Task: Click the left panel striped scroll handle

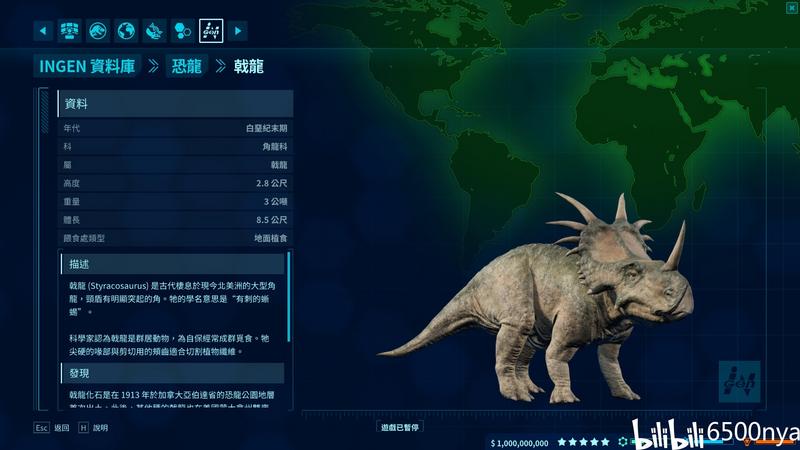Action: (44, 111)
